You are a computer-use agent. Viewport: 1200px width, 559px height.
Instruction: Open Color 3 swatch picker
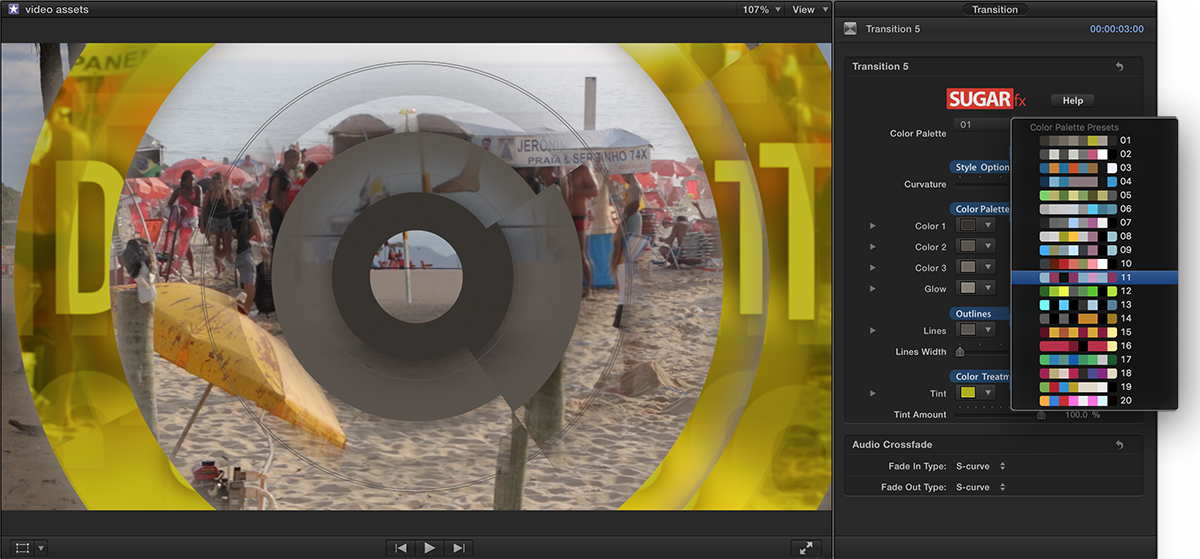[968, 267]
